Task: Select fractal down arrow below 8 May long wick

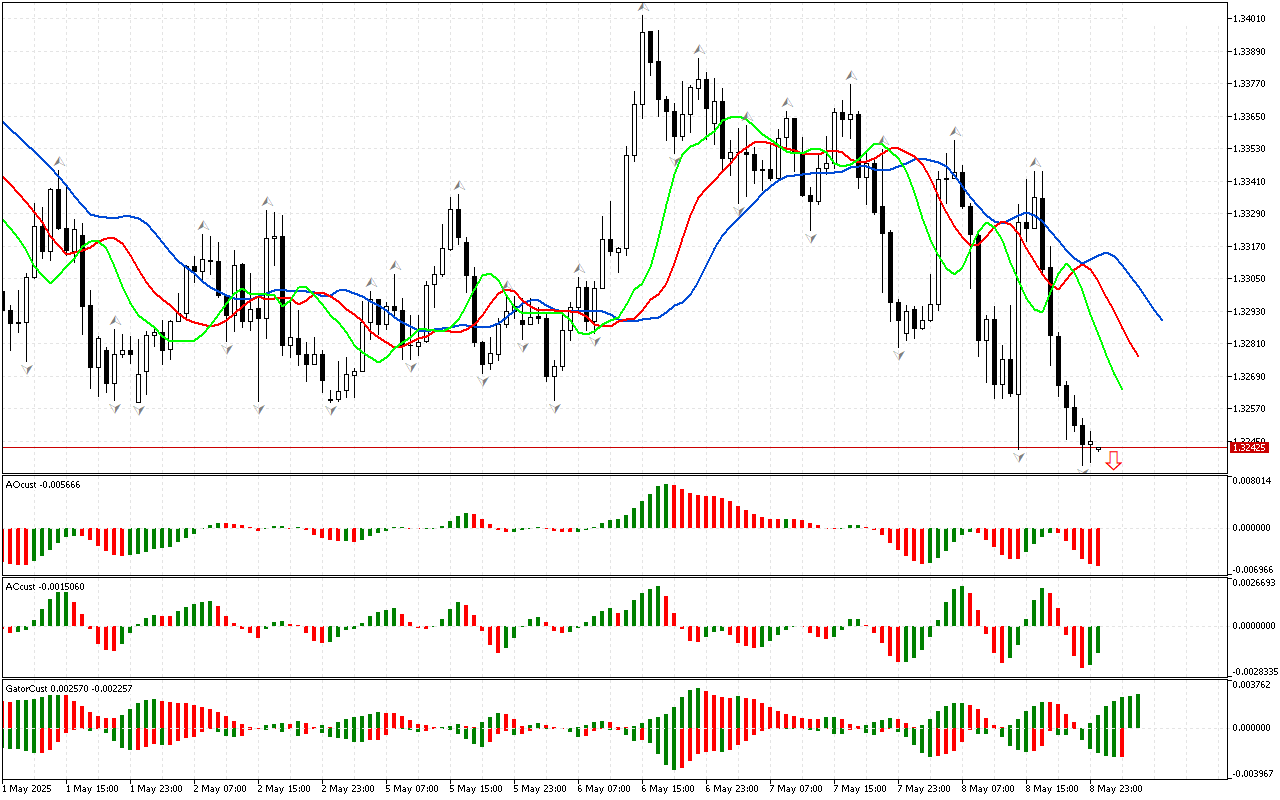Action: [1019, 457]
